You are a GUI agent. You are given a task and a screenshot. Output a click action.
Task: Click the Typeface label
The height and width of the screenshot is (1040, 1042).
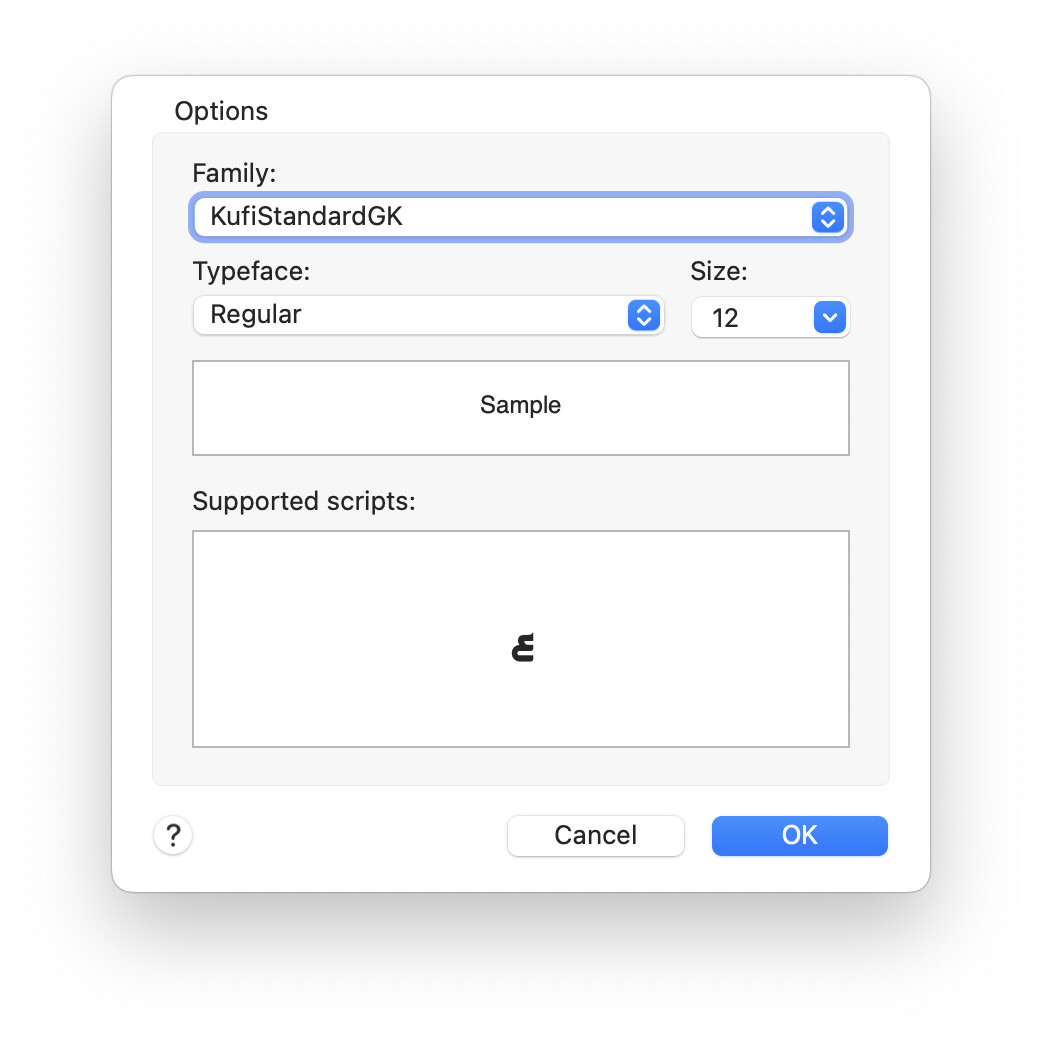(x=251, y=271)
